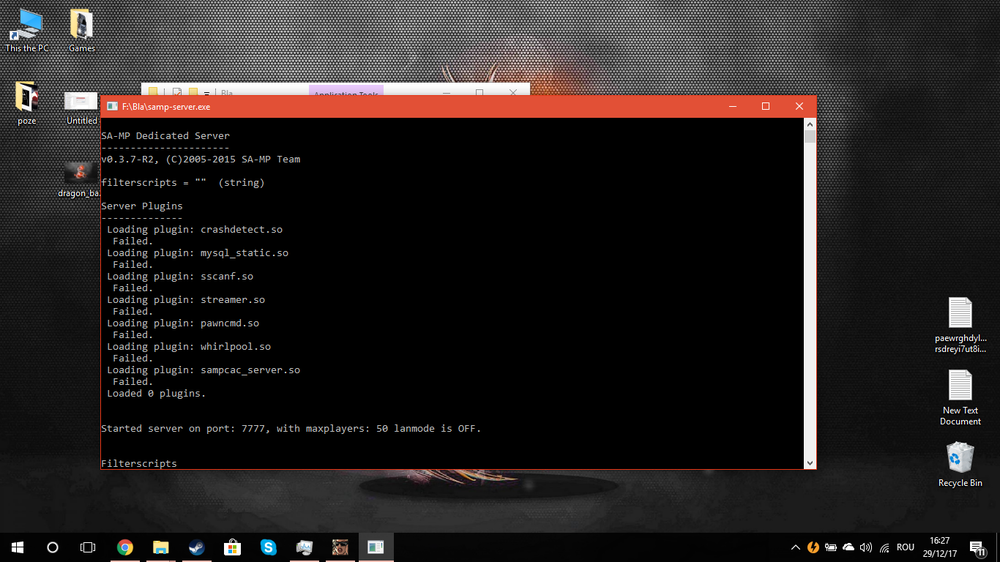Screen dimensions: 1000x562
Task: Open the clock showing 16:27
Action: coord(939,547)
